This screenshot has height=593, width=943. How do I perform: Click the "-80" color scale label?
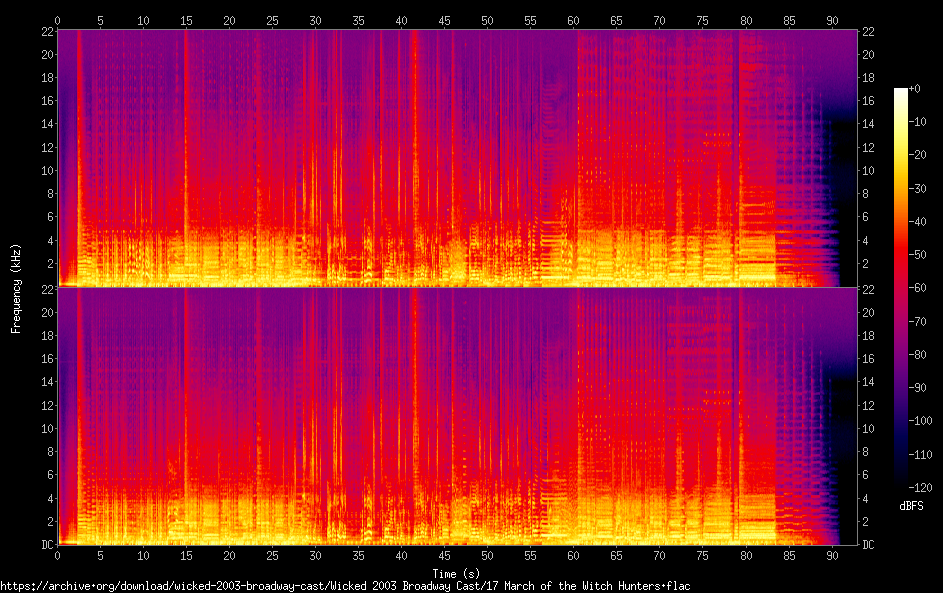[918, 355]
